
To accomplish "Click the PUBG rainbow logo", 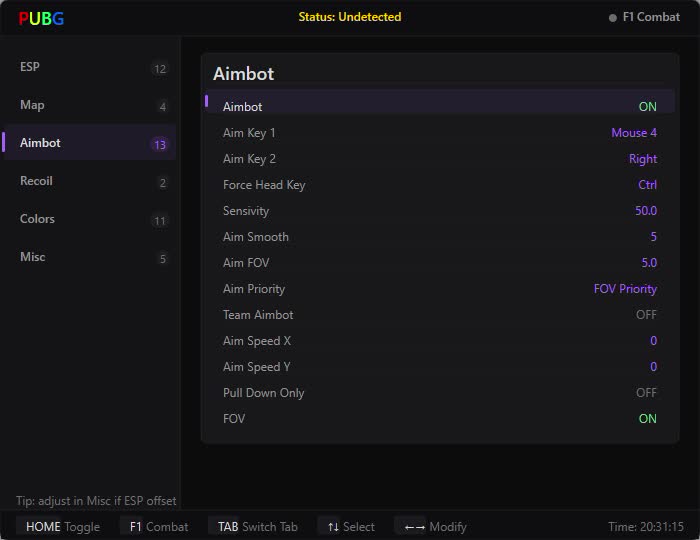I will point(41,18).
